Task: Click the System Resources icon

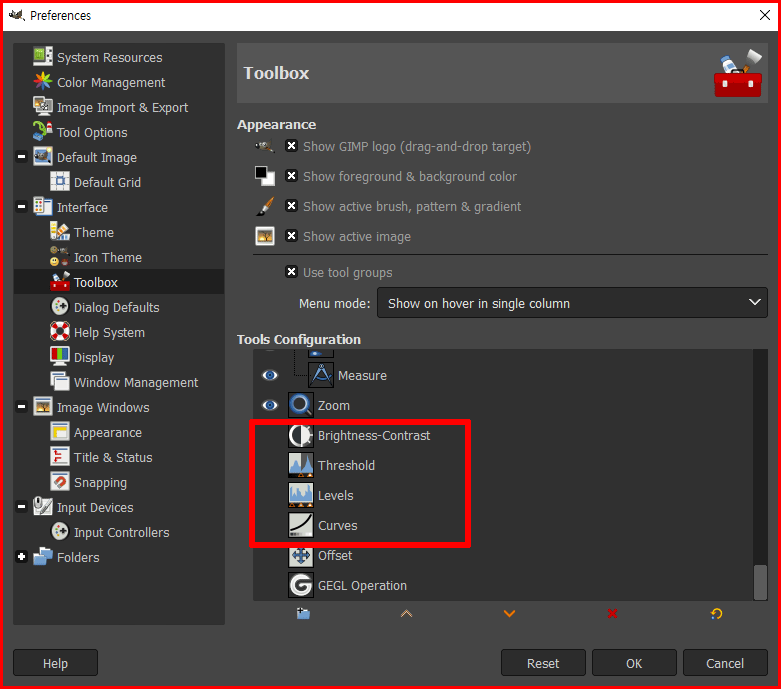Action: (43, 56)
